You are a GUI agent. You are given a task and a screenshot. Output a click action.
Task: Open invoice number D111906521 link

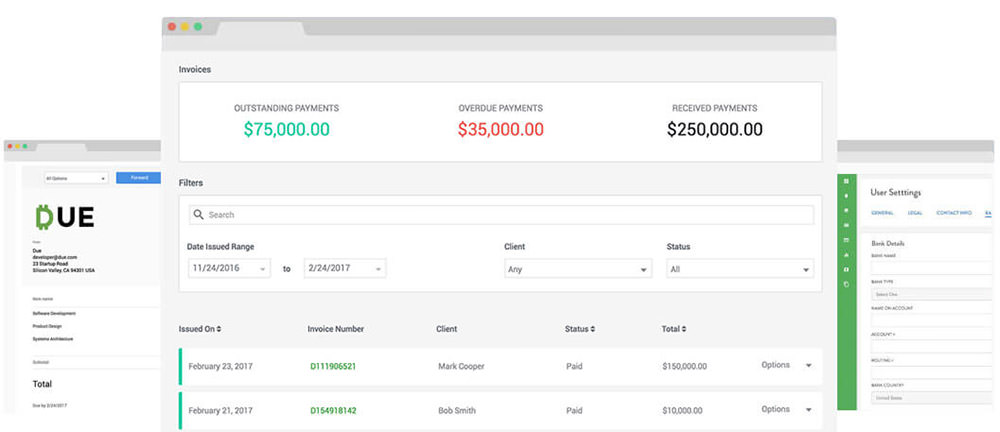coord(333,366)
